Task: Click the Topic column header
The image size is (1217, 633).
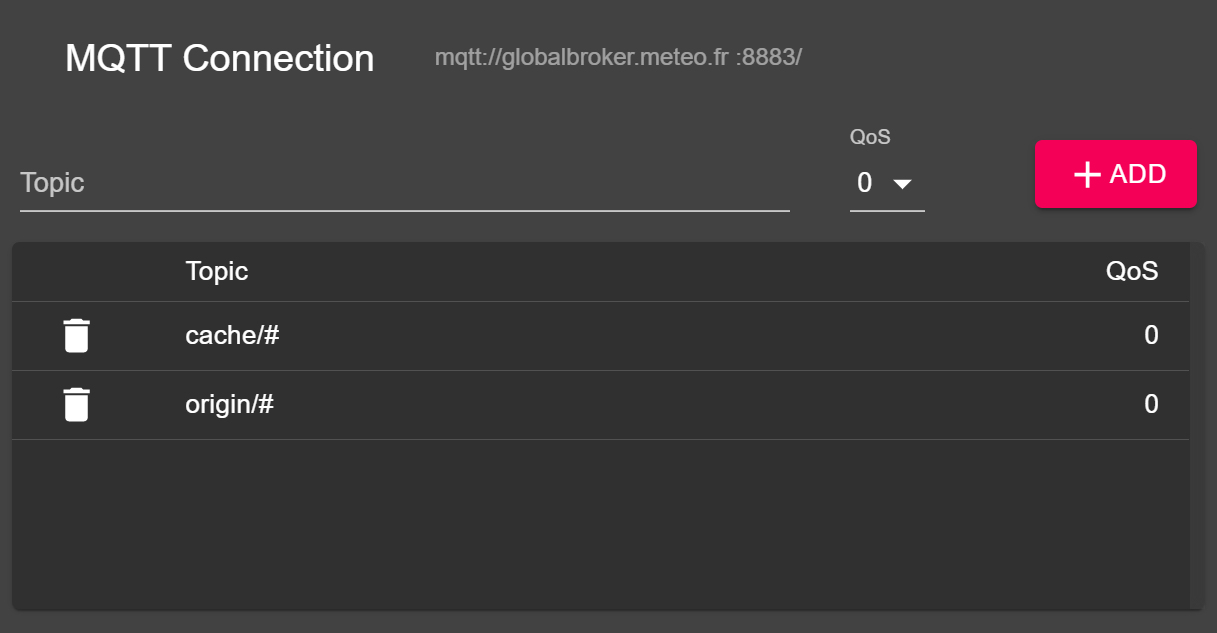Action: pyautogui.click(x=216, y=271)
